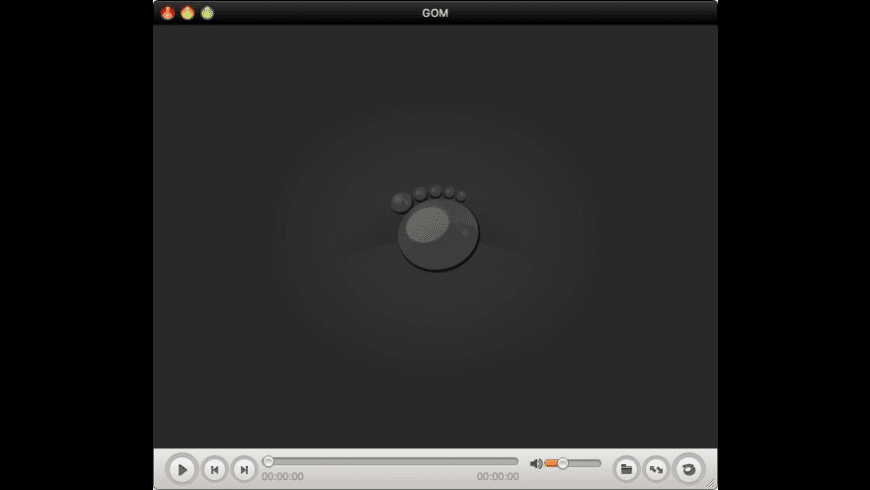This screenshot has height=490, width=870.
Task: Toggle repeat with the loop icon
Action: (x=689, y=469)
